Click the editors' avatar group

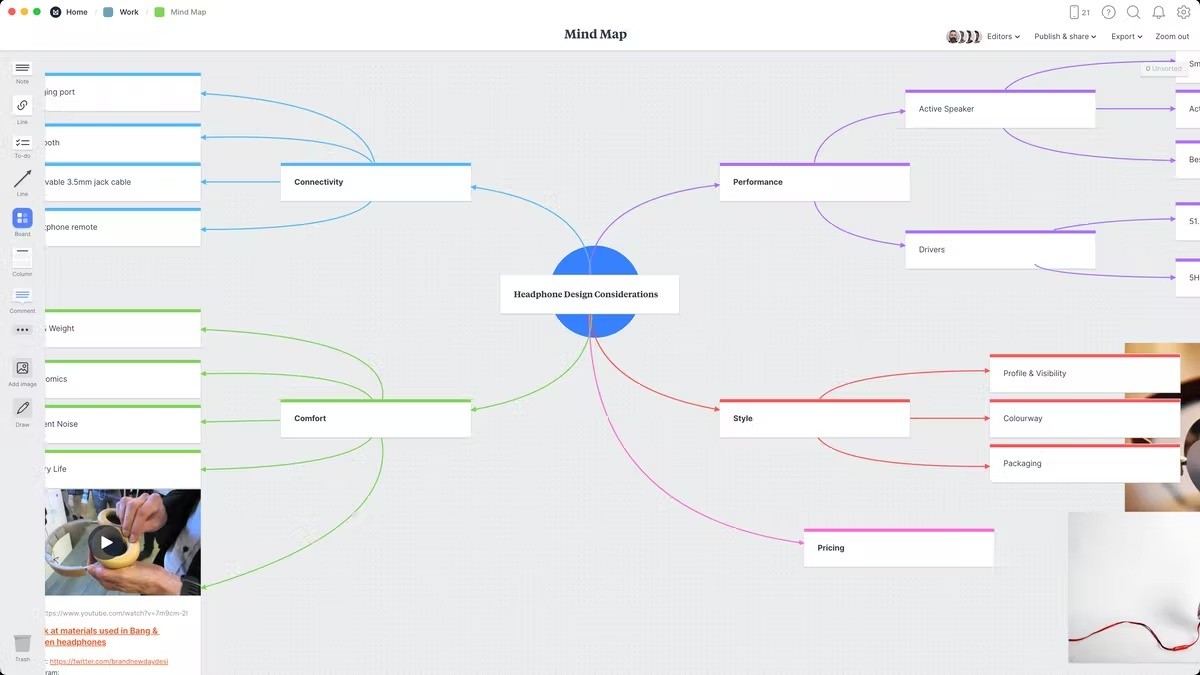tap(964, 36)
